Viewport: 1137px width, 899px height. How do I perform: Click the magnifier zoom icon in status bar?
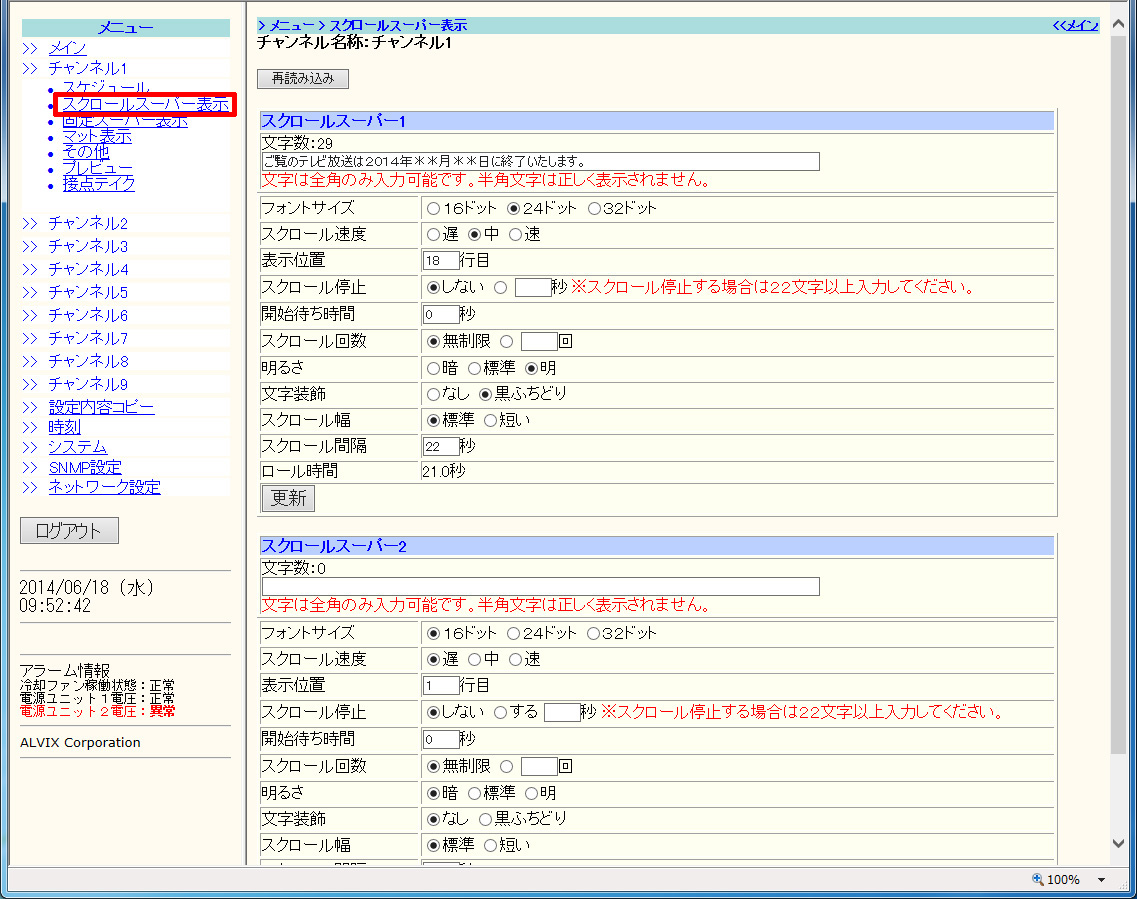[x=1038, y=879]
